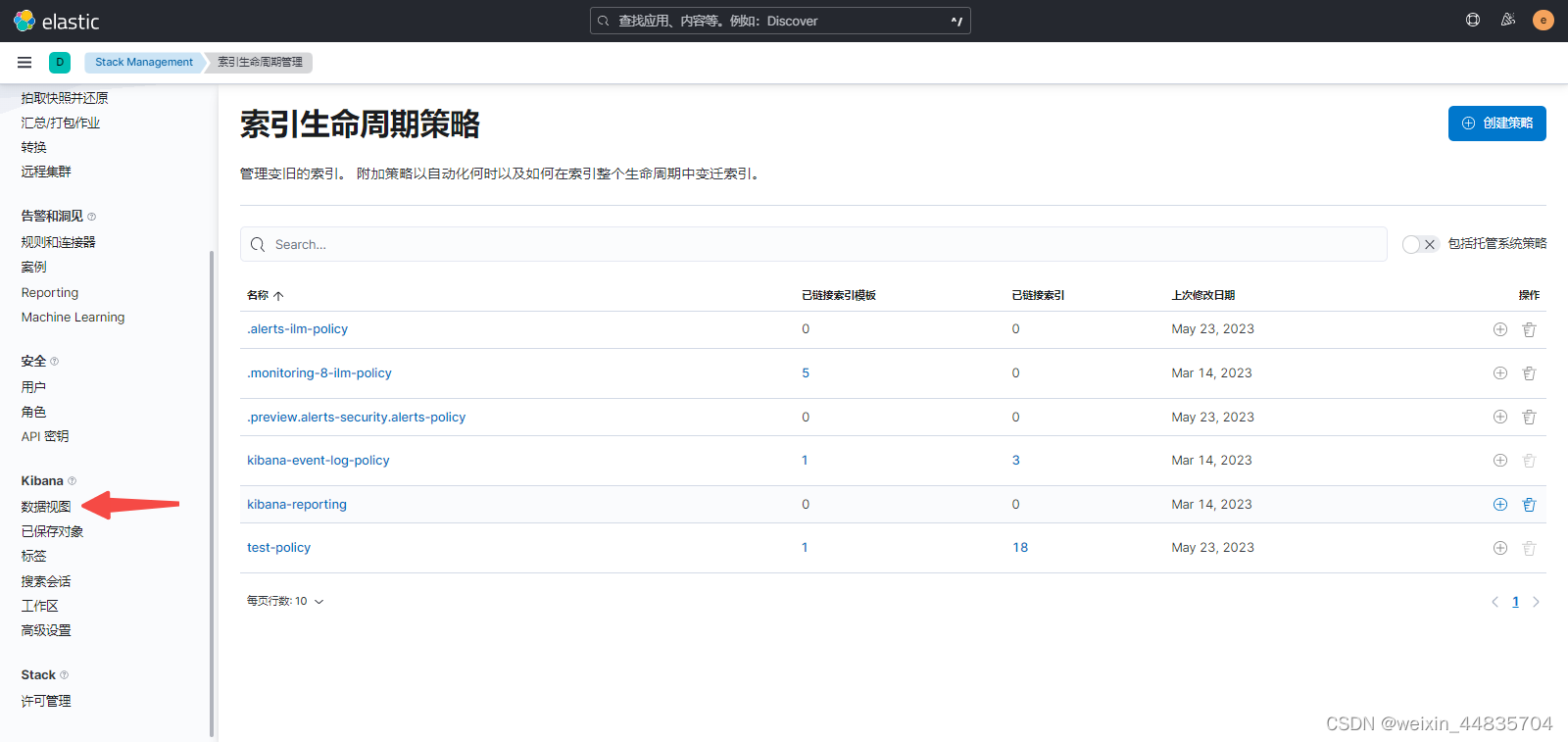Open the 每页行数 10 rows dropdown
The height and width of the screenshot is (742, 1568).
(285, 601)
